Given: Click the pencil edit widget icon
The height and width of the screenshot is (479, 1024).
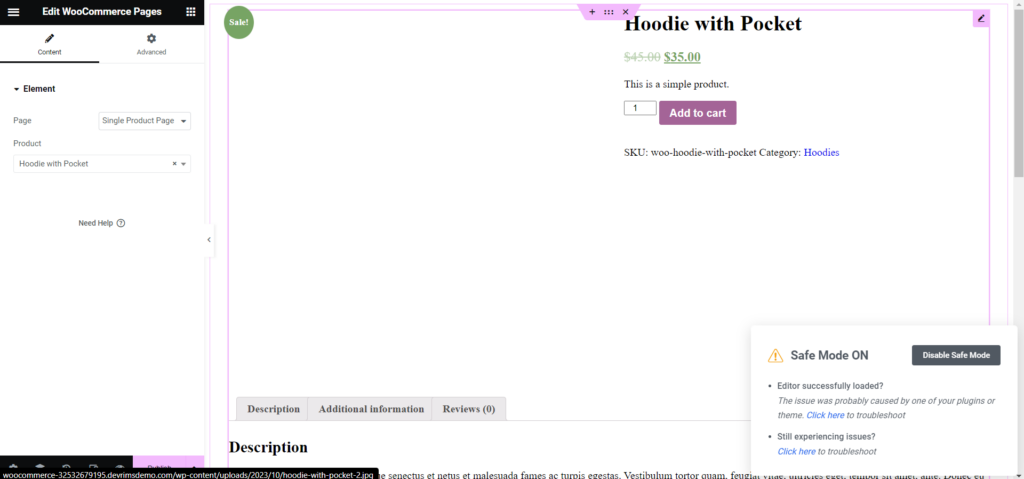Looking at the screenshot, I should [x=981, y=18].
